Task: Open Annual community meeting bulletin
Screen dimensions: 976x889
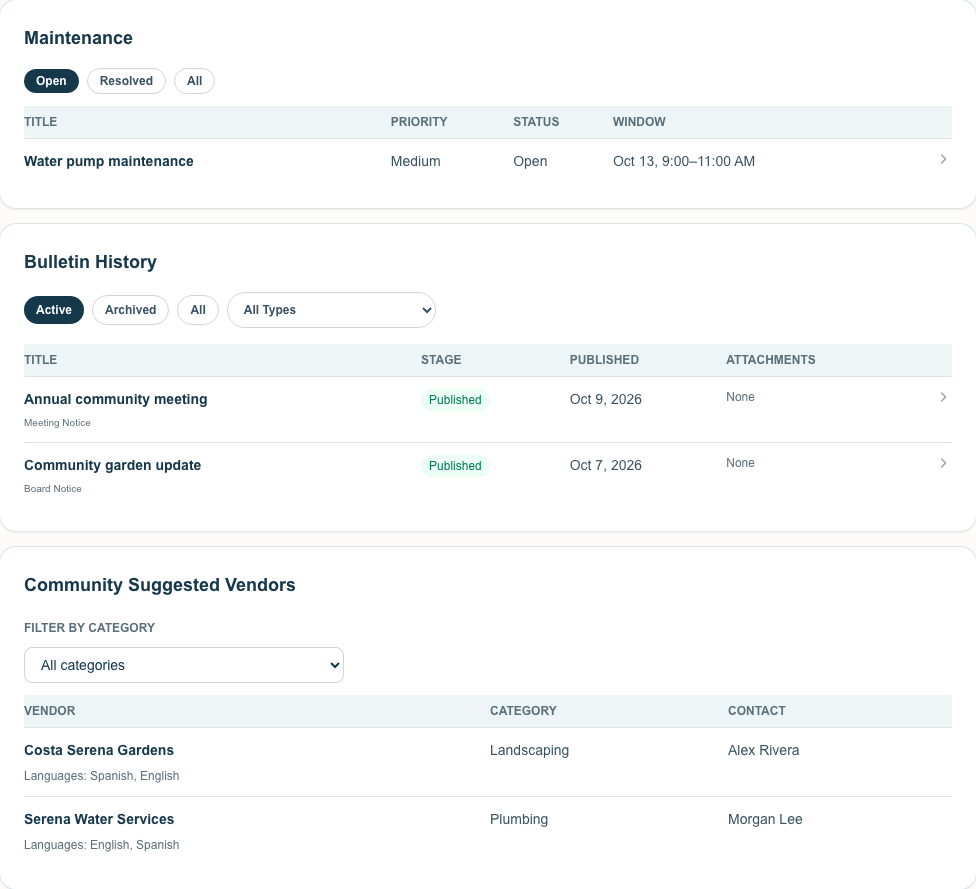Action: [x=116, y=399]
